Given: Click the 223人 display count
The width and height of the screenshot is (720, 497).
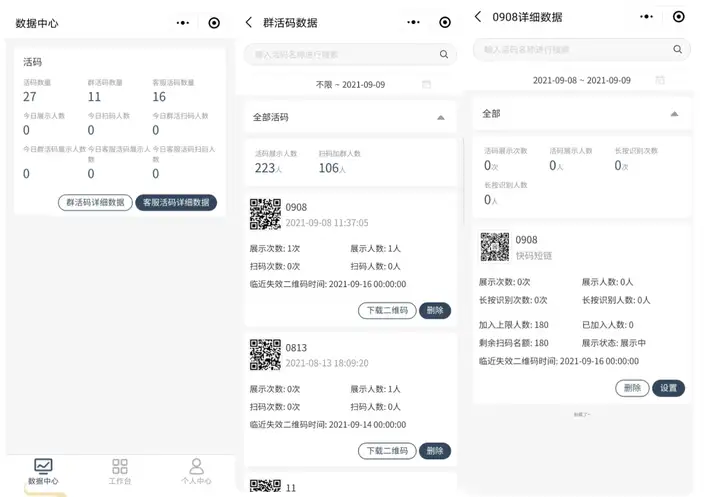Looking at the screenshot, I should [x=268, y=168].
